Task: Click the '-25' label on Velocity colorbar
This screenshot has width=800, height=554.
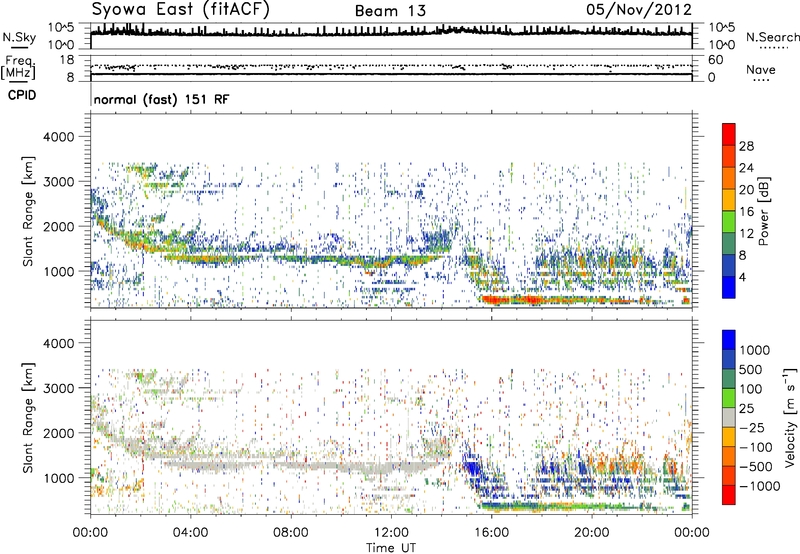Action: pos(754,427)
